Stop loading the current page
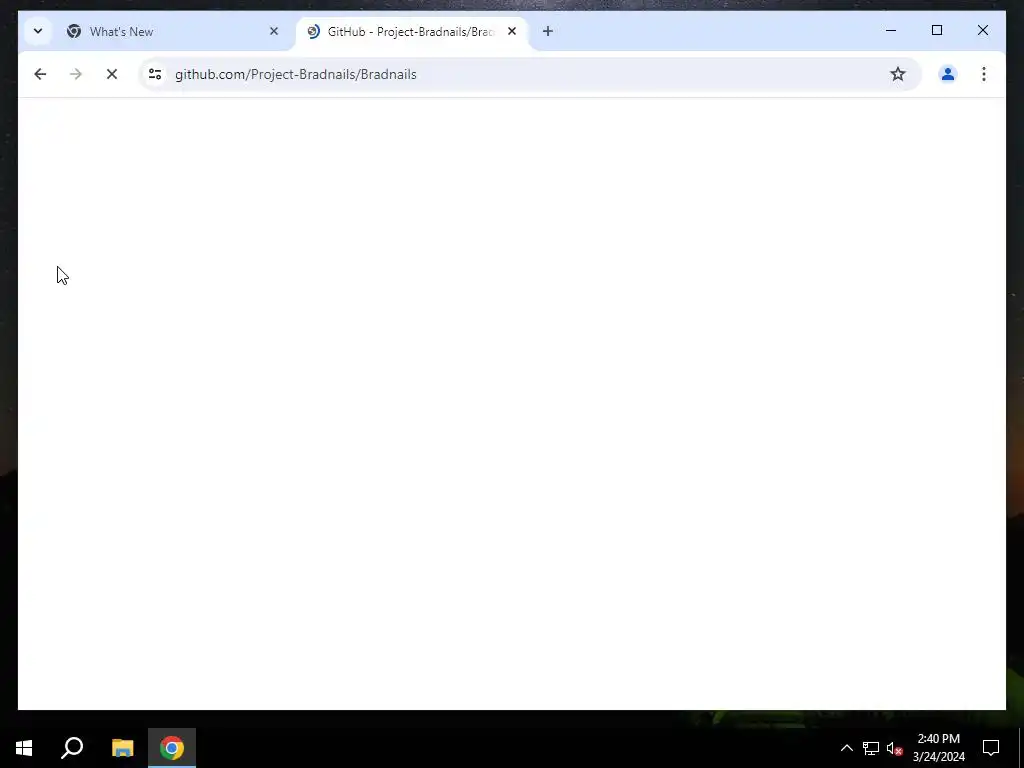 point(112,74)
